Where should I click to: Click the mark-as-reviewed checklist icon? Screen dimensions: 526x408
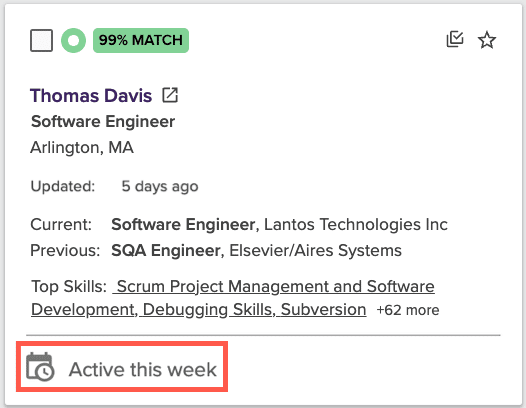455,40
